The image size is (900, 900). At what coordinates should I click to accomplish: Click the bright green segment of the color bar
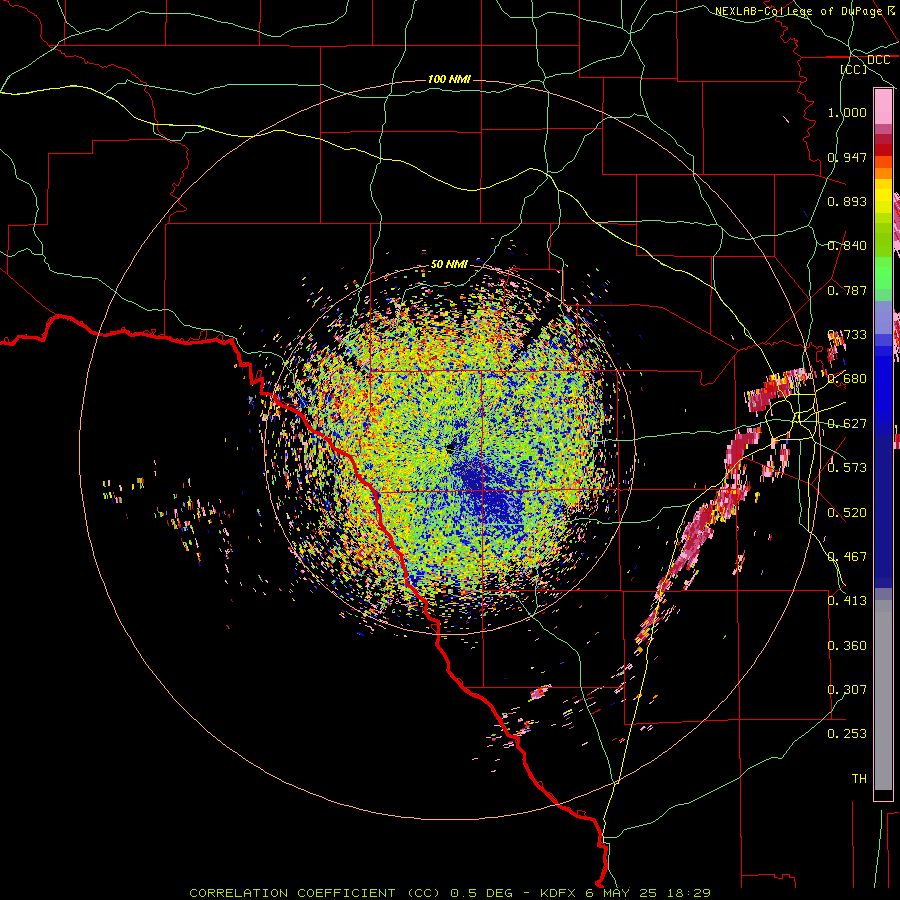pyautogui.click(x=883, y=273)
